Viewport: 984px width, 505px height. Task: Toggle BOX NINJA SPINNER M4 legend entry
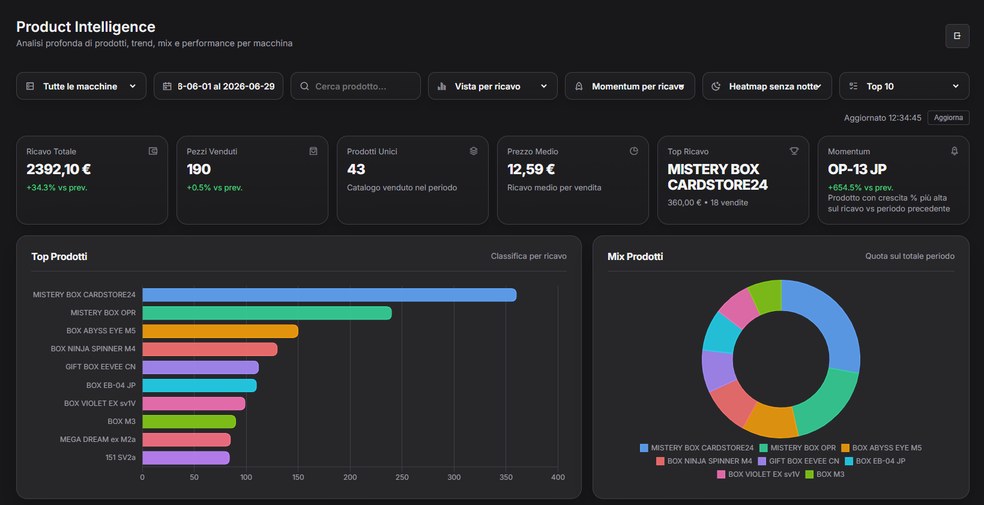click(703, 461)
